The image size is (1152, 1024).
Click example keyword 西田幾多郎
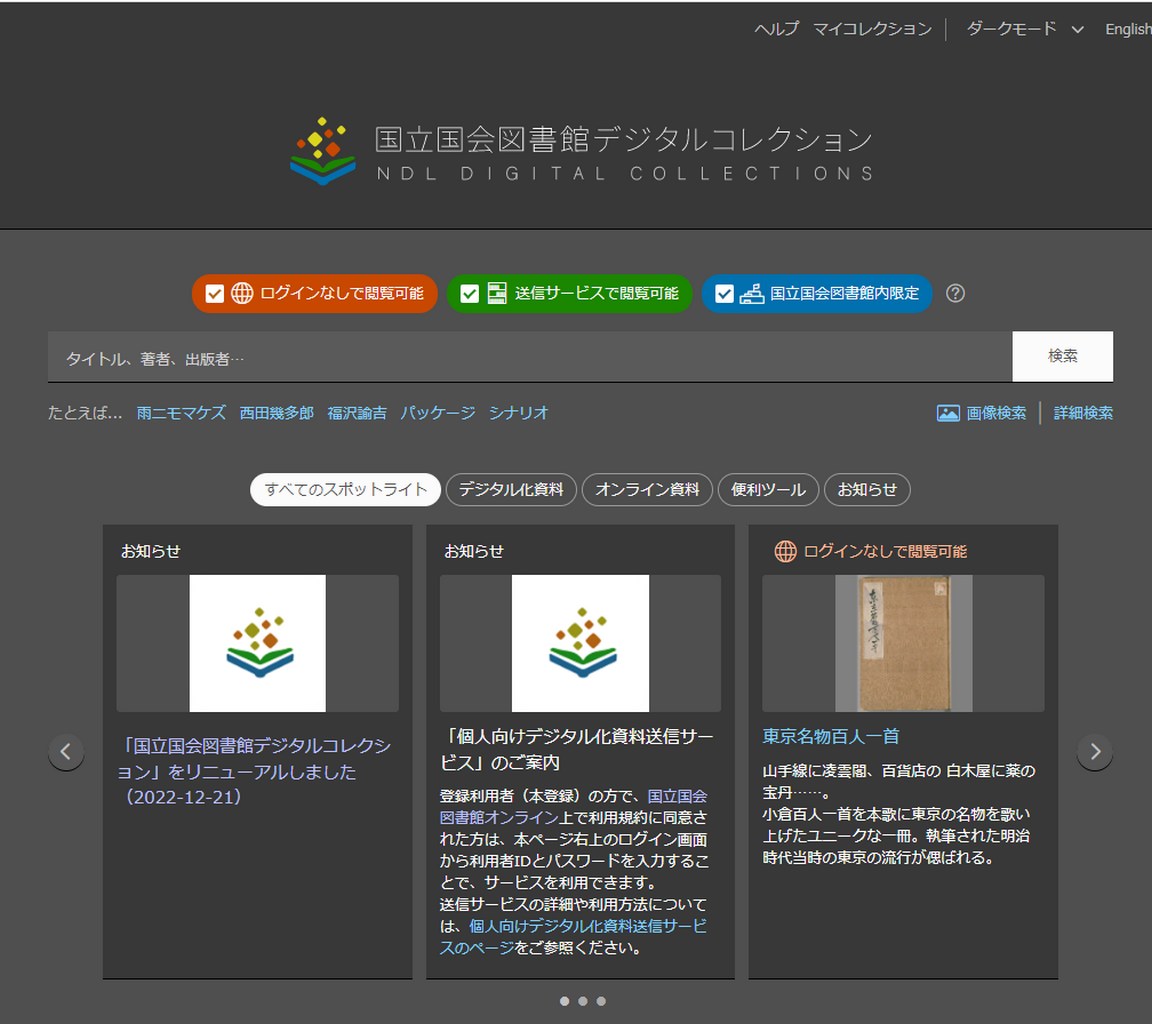coord(276,413)
